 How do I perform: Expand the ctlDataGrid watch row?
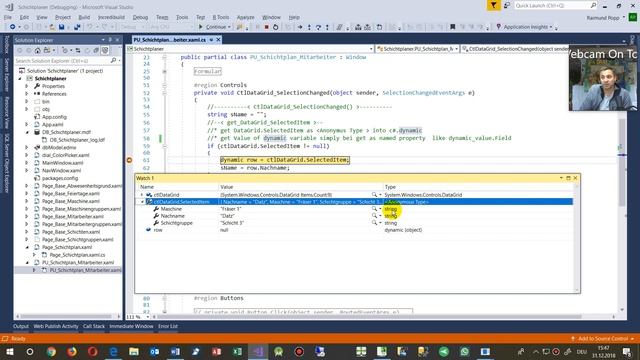(x=142, y=195)
